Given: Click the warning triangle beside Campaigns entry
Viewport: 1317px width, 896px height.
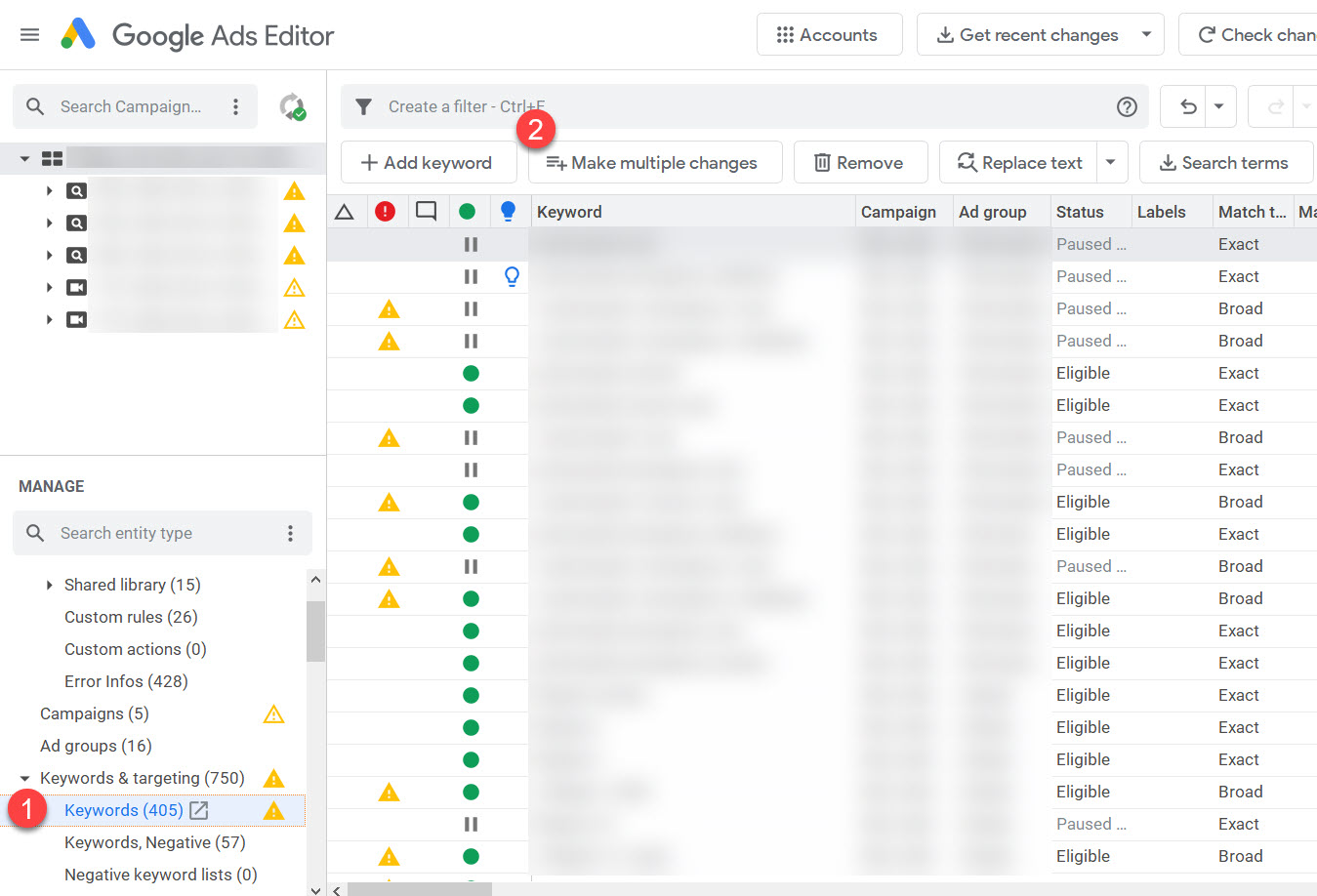Looking at the screenshot, I should [x=273, y=713].
